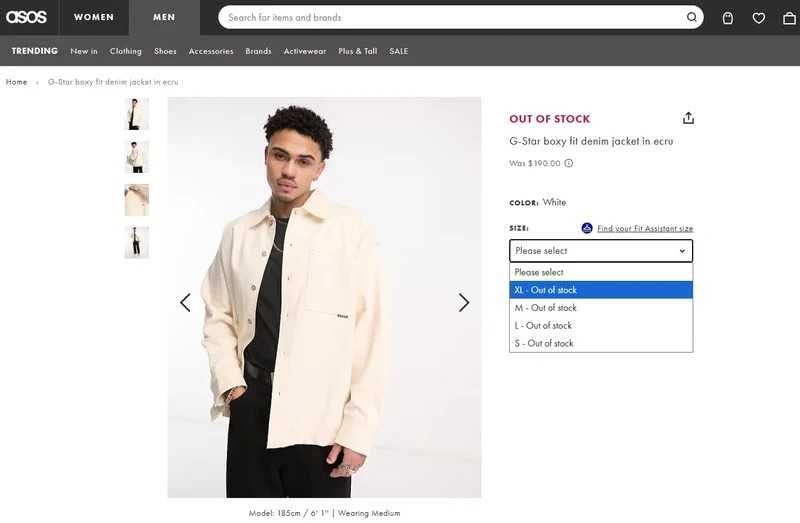Click the search magnifier icon
Image resolution: width=800 pixels, height=523 pixels.
pyautogui.click(x=692, y=17)
